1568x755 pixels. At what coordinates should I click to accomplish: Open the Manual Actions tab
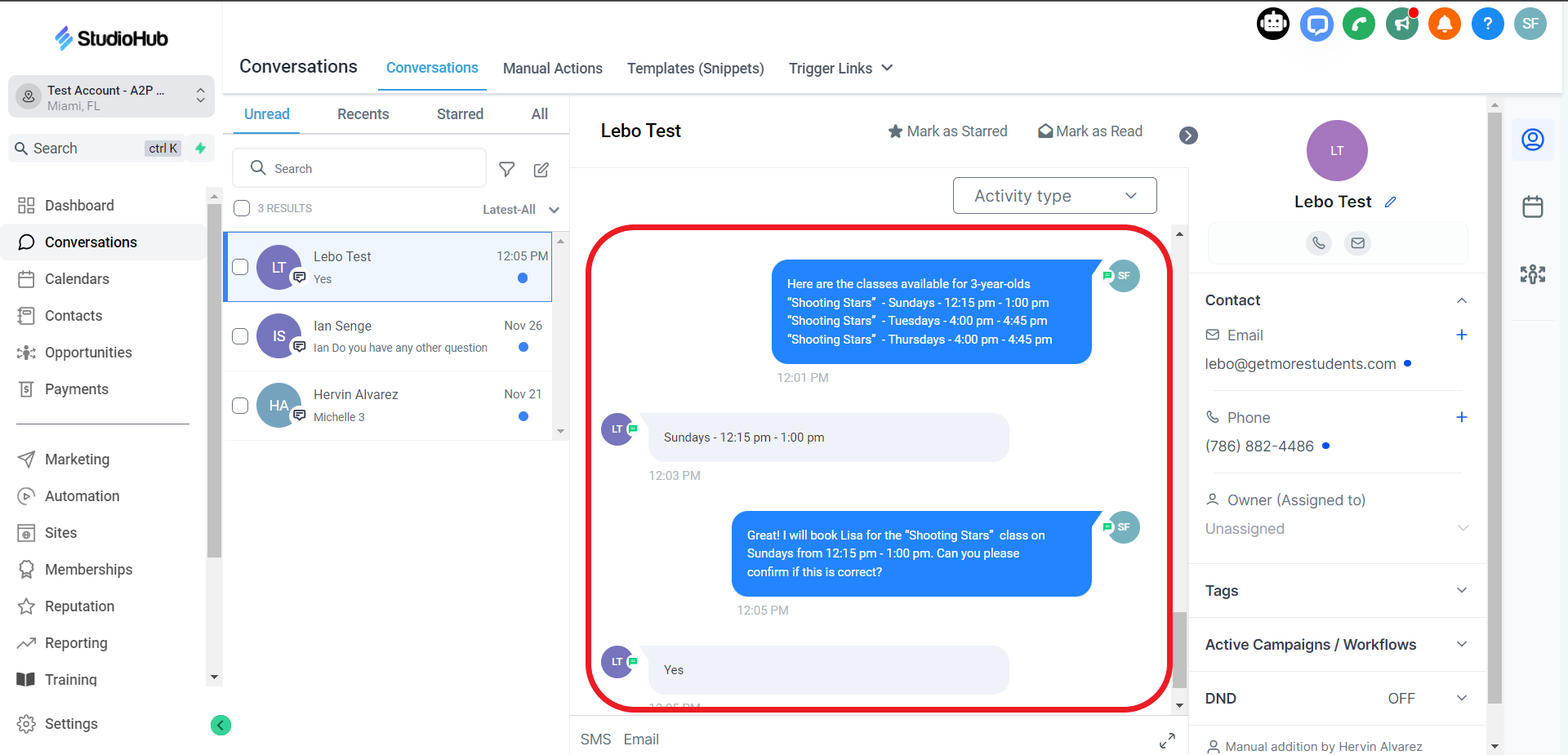point(553,69)
